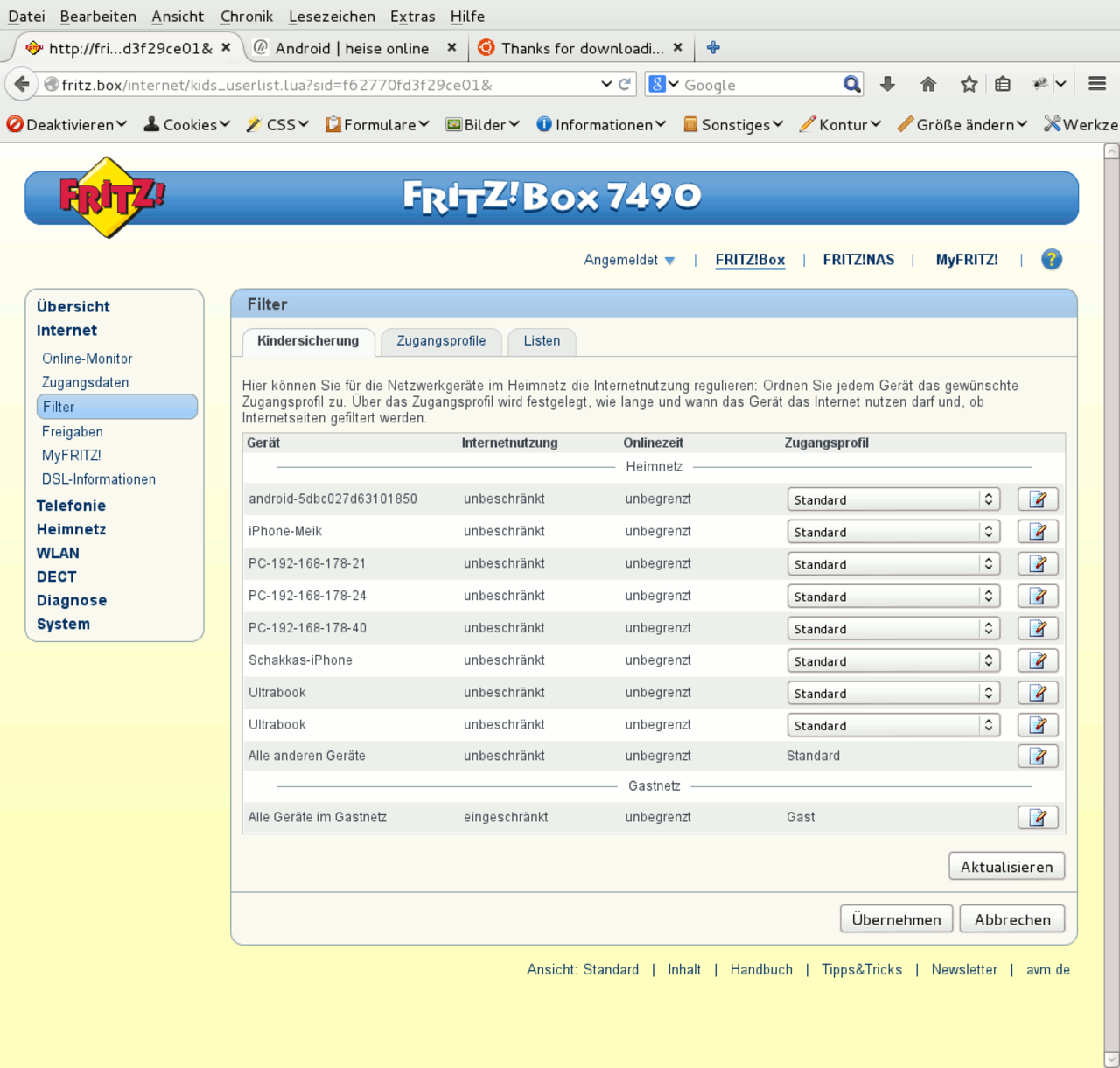Image resolution: width=1120 pixels, height=1068 pixels.
Task: Reload the page with the refresh icon
Action: click(x=625, y=85)
